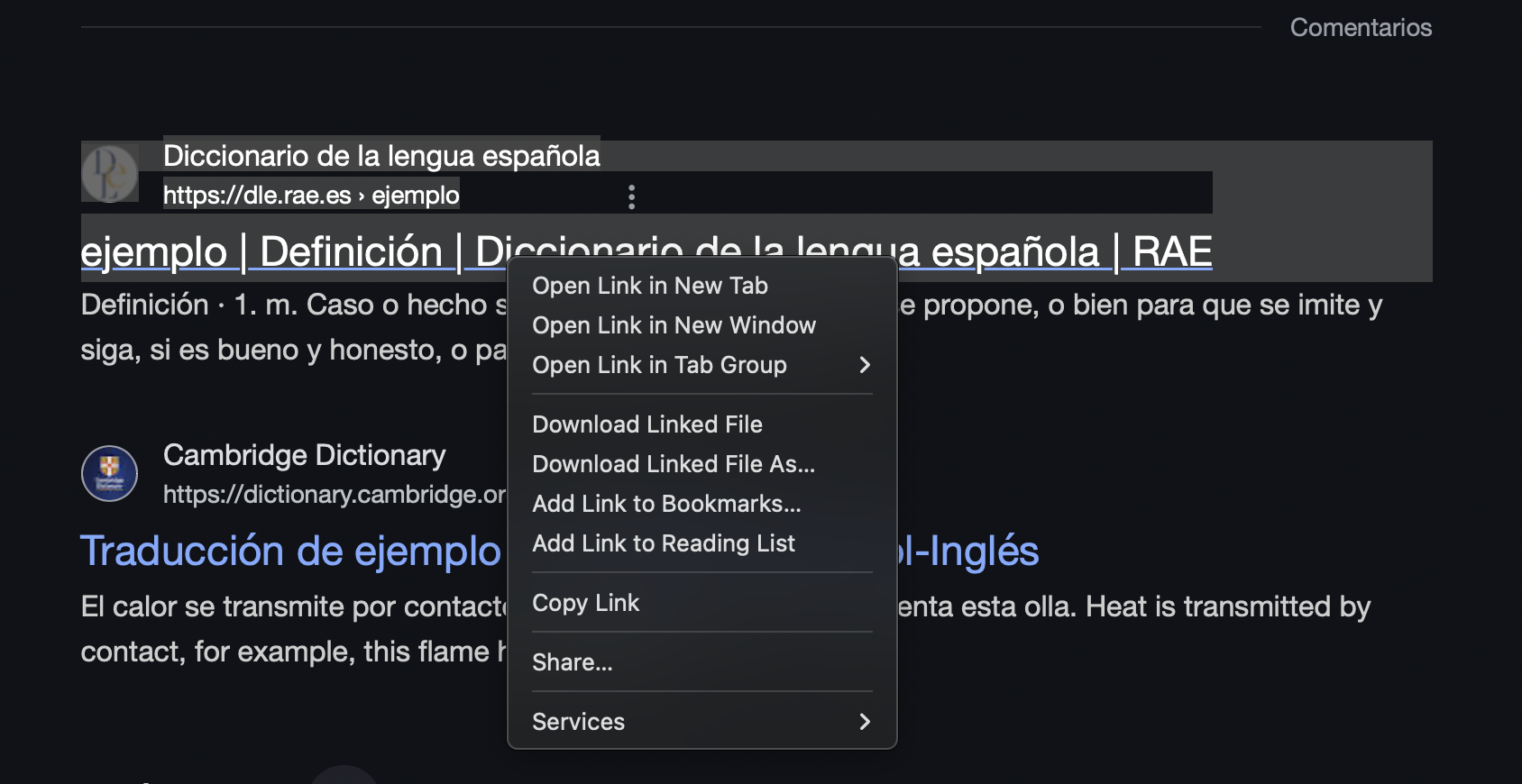Viewport: 1522px width, 784px height.
Task: Click the RAE dictionary site favicon
Action: pyautogui.click(x=110, y=174)
